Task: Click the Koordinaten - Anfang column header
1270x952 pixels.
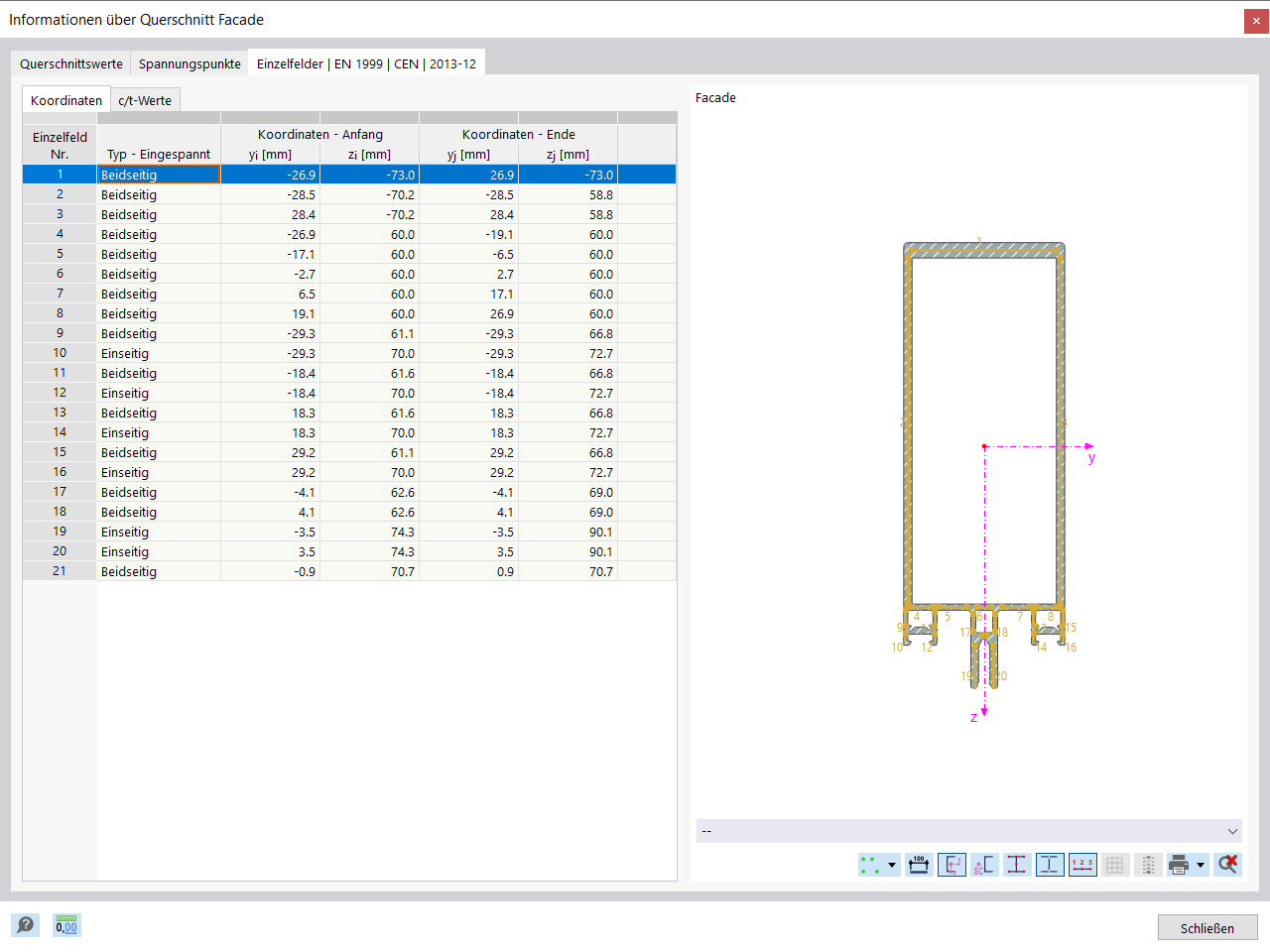Action: 319,134
